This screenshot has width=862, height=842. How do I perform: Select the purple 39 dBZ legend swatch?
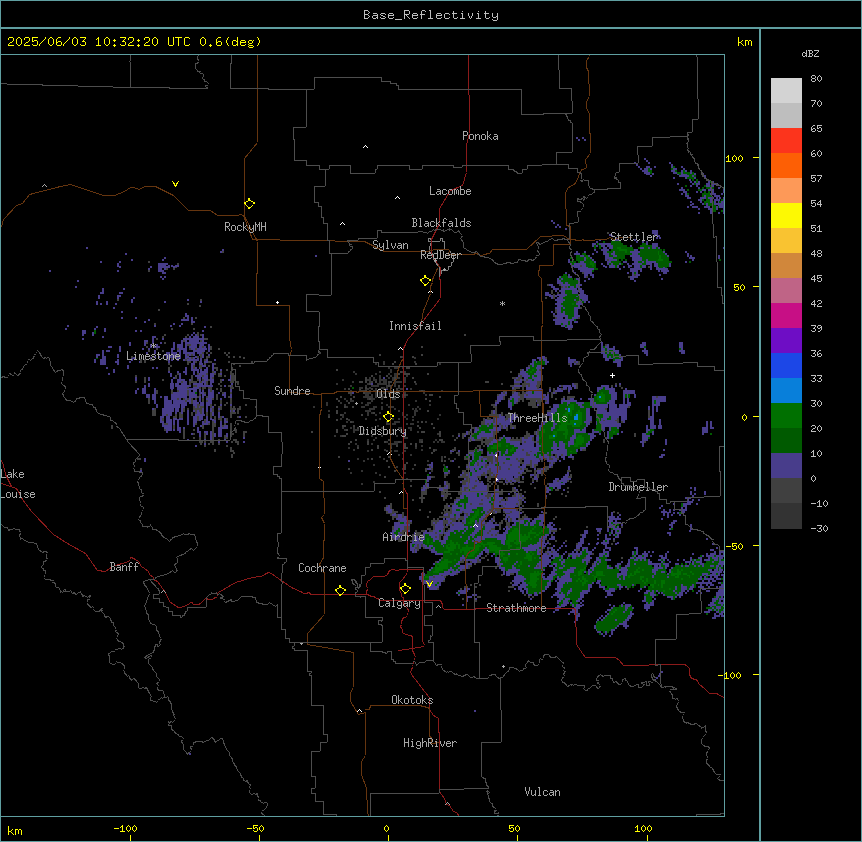point(786,340)
